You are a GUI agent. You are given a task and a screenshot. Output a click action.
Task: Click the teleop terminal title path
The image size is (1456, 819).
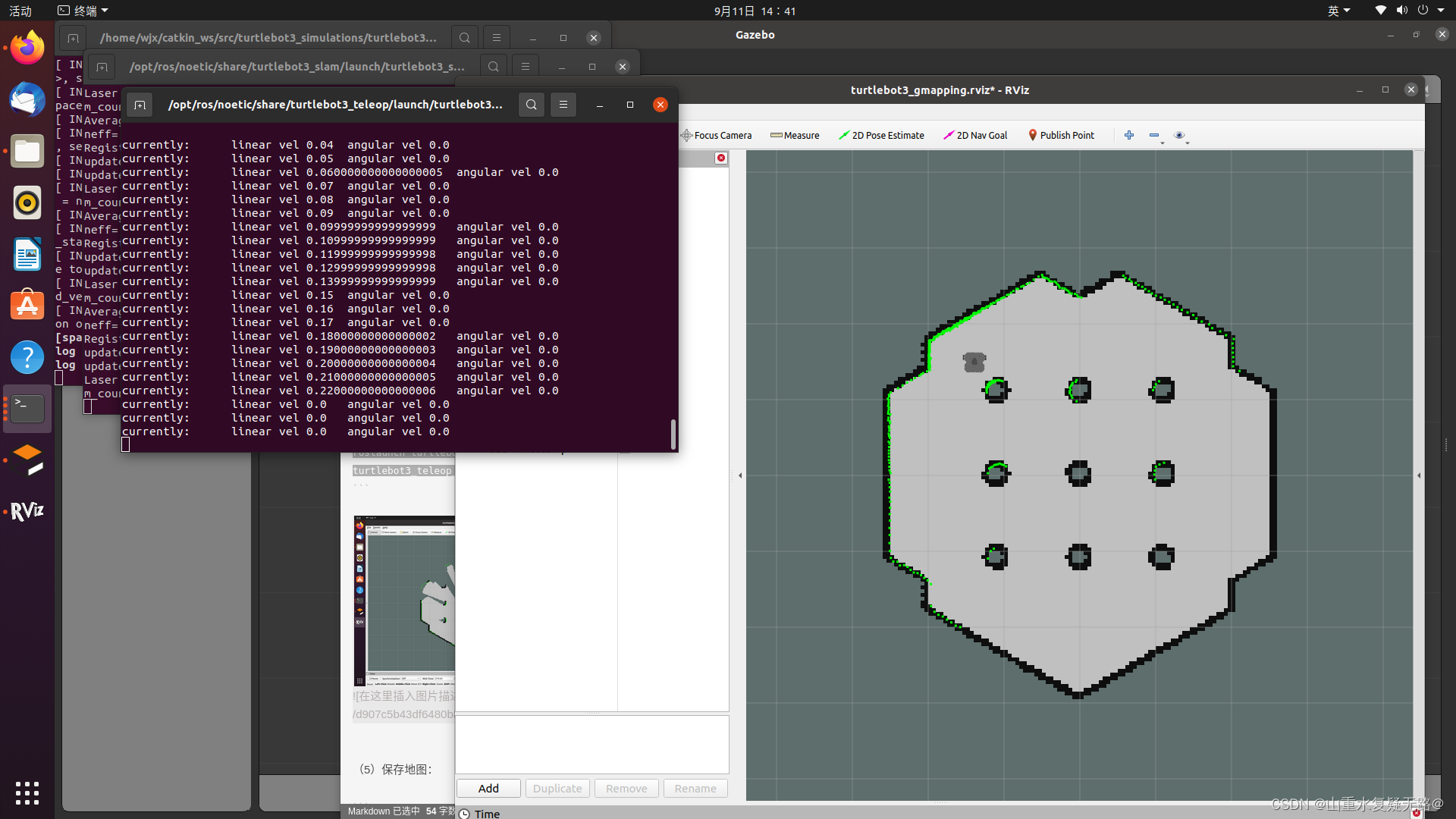[x=335, y=105]
